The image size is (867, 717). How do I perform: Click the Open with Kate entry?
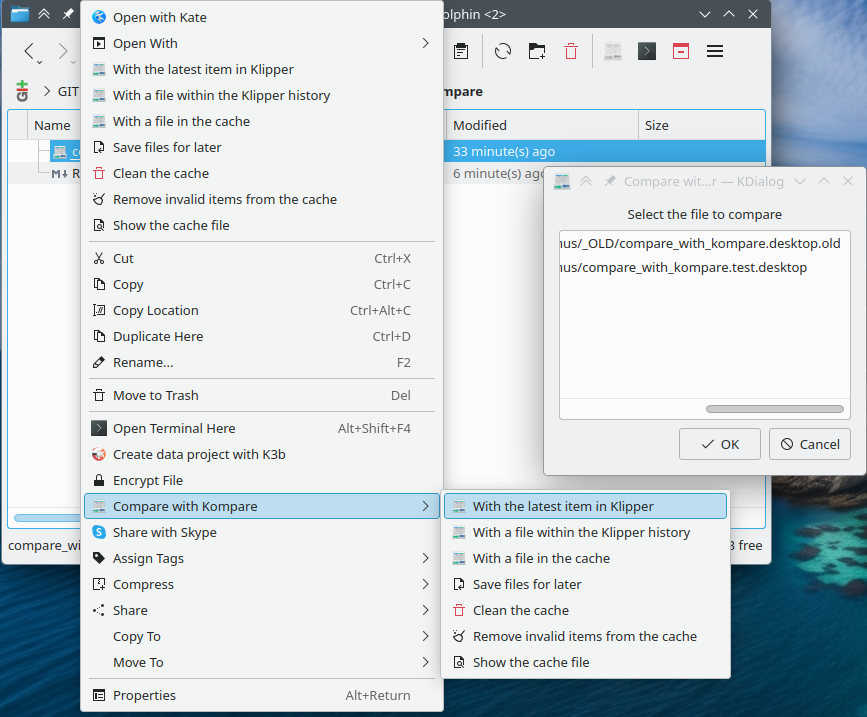pos(262,18)
